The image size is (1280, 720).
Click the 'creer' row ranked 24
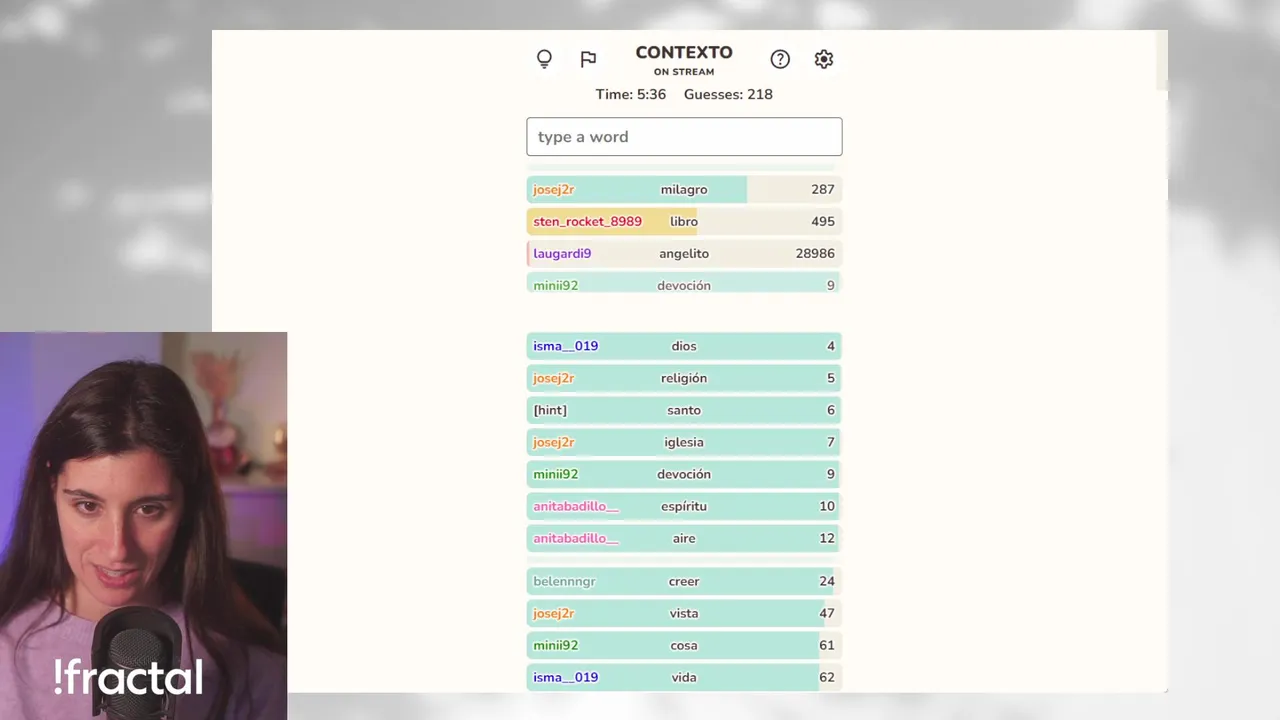pyautogui.click(x=684, y=581)
